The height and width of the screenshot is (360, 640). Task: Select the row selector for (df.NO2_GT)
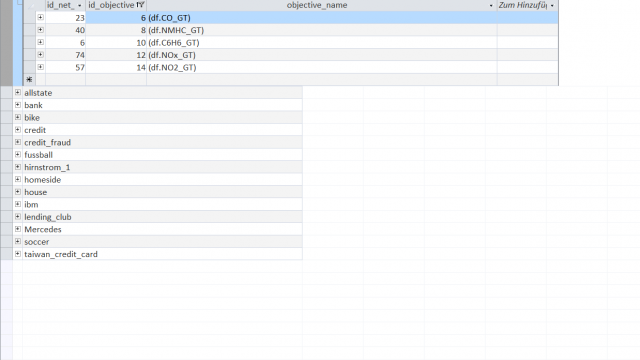29,67
